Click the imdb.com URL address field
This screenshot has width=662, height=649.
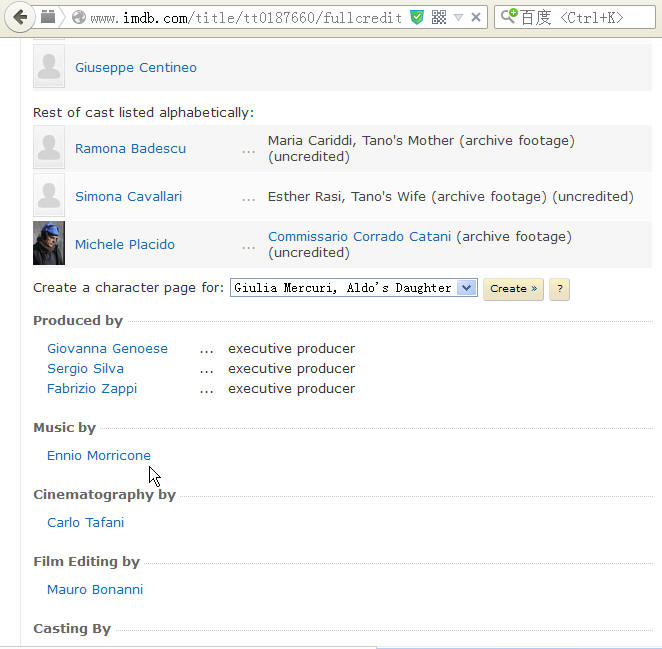(x=246, y=18)
